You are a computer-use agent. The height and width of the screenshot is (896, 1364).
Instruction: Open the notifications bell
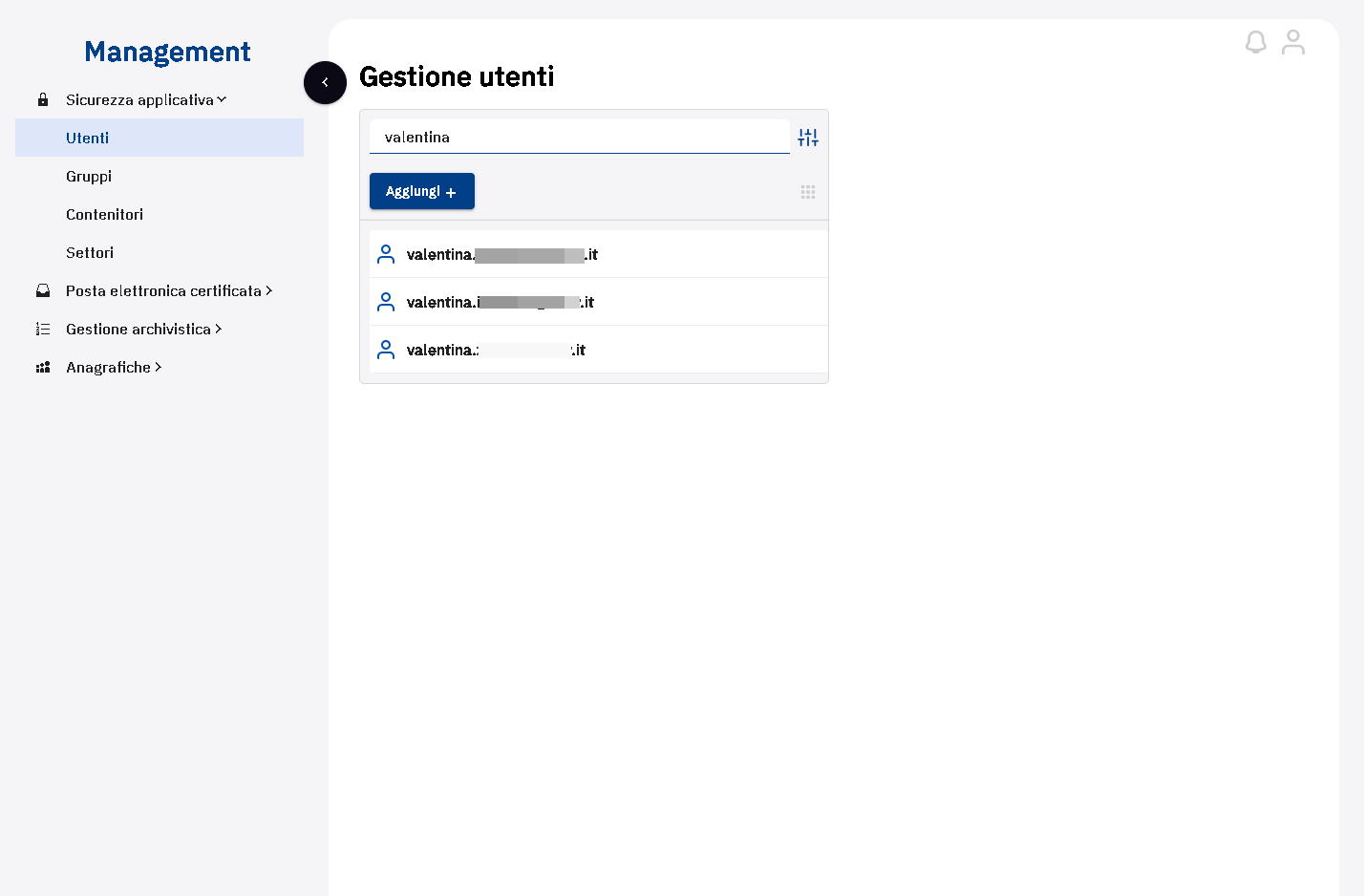(1256, 42)
